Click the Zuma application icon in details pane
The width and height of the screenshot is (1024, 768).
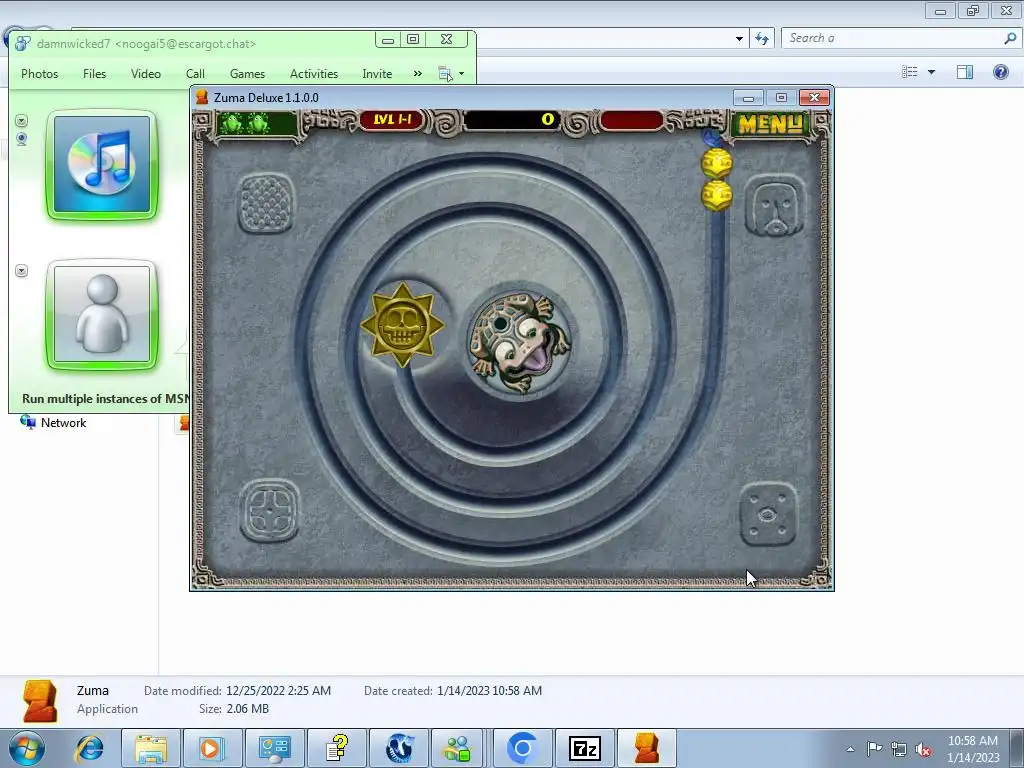40,701
